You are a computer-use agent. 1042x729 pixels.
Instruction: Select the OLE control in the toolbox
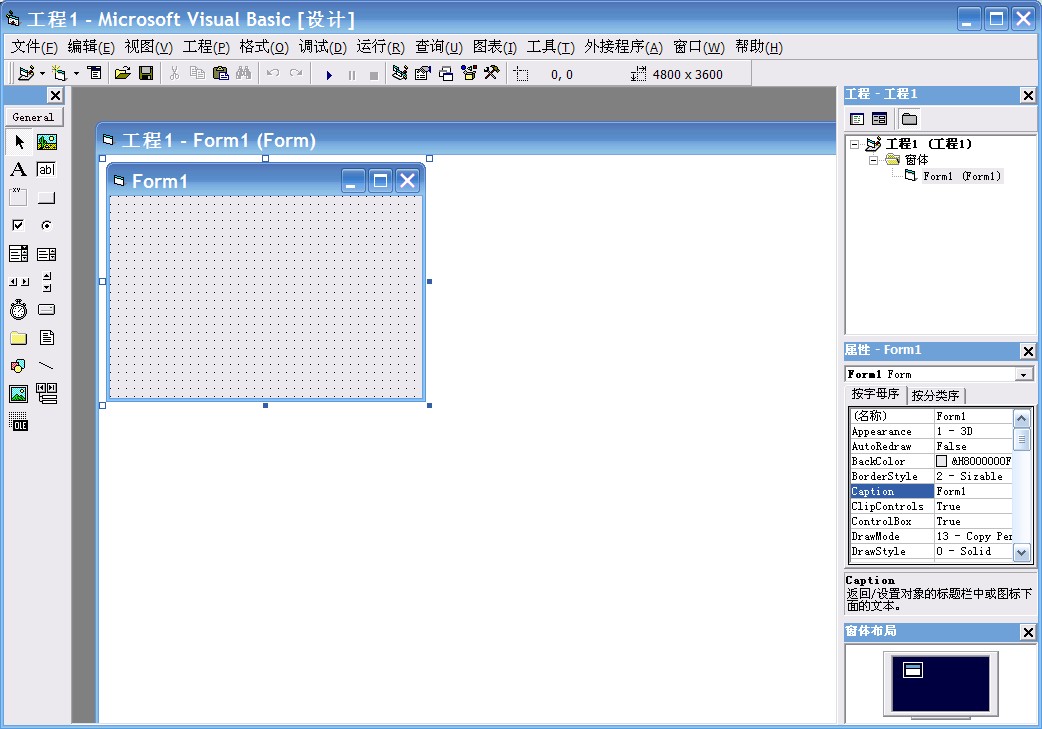[19, 421]
